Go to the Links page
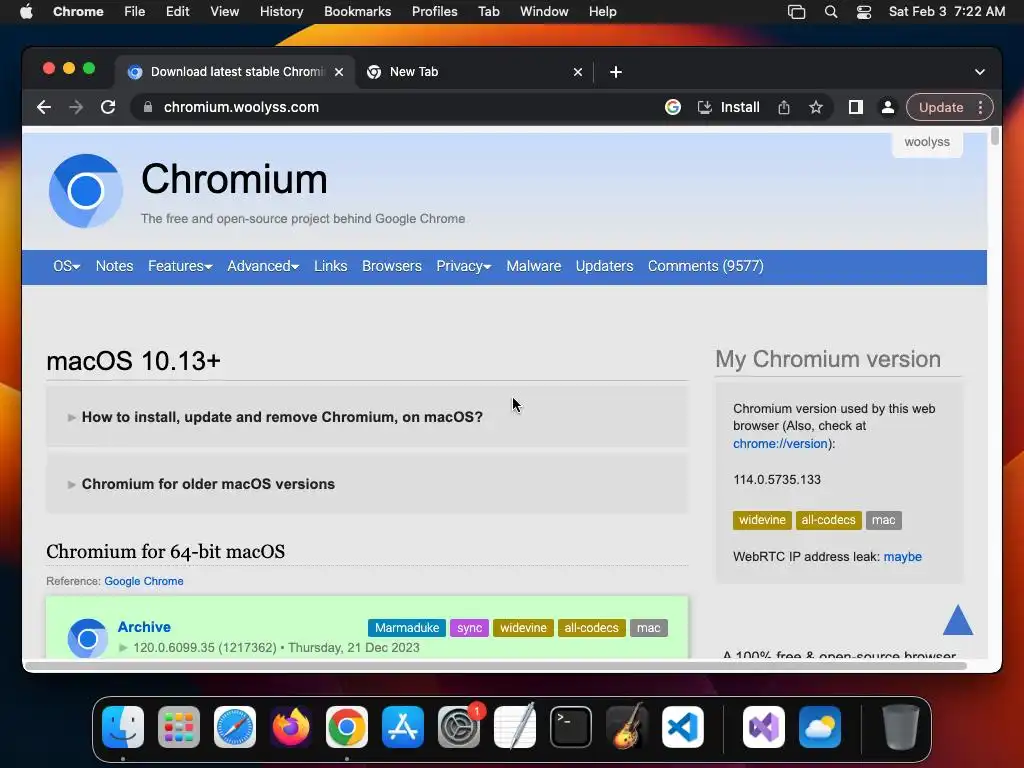Image resolution: width=1024 pixels, height=768 pixels. click(x=330, y=266)
